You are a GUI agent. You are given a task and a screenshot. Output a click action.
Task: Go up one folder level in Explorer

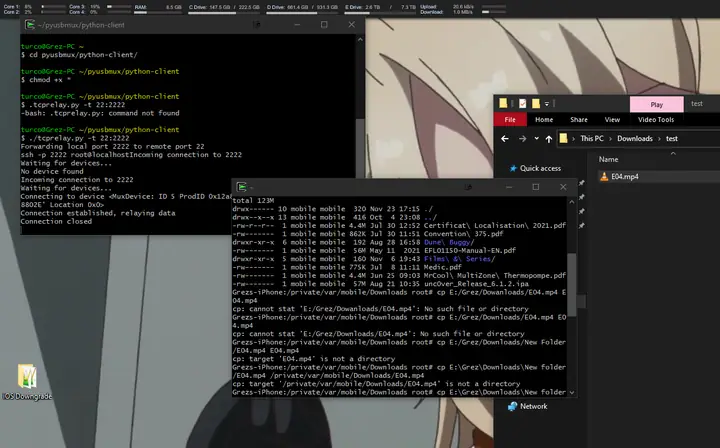549,139
